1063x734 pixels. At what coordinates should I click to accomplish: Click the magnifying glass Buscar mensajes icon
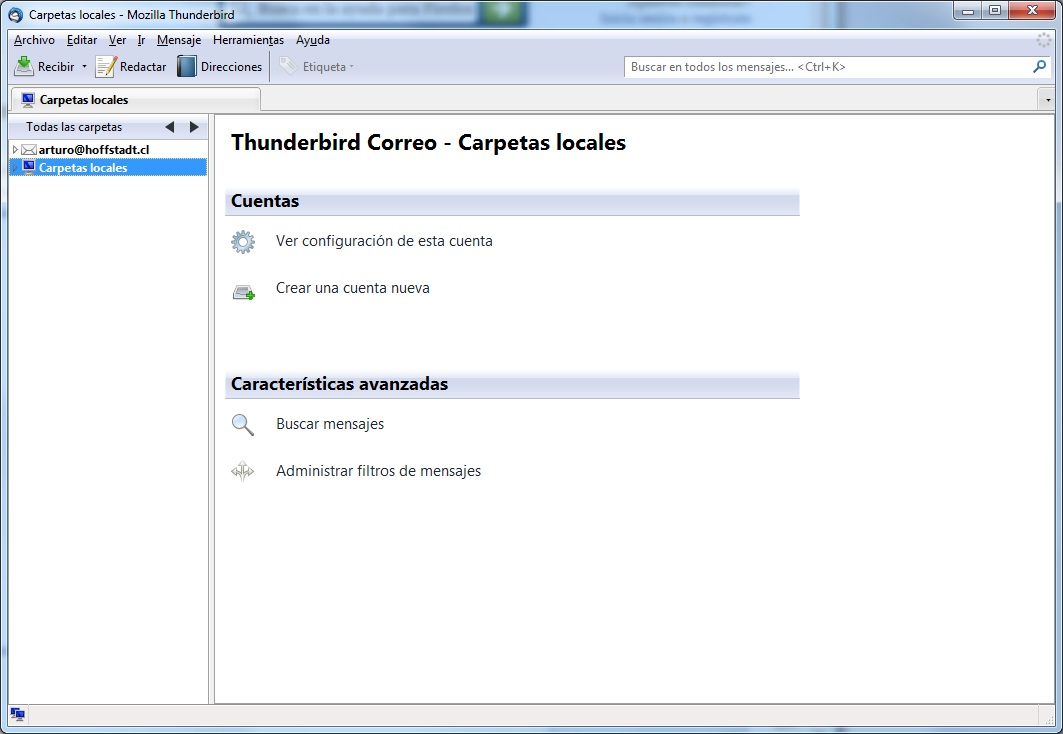pyautogui.click(x=243, y=425)
